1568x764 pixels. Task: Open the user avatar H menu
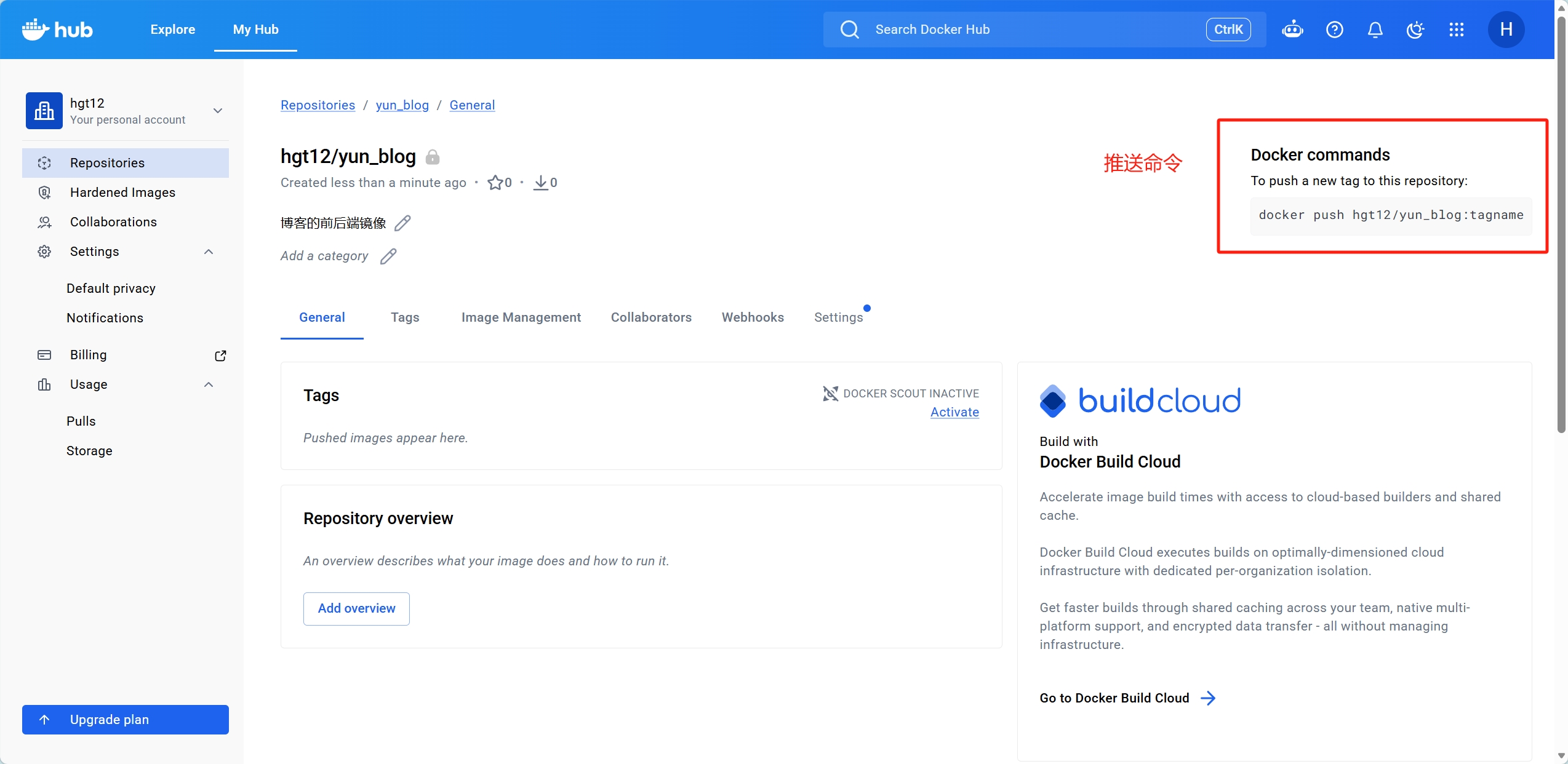pyautogui.click(x=1506, y=30)
